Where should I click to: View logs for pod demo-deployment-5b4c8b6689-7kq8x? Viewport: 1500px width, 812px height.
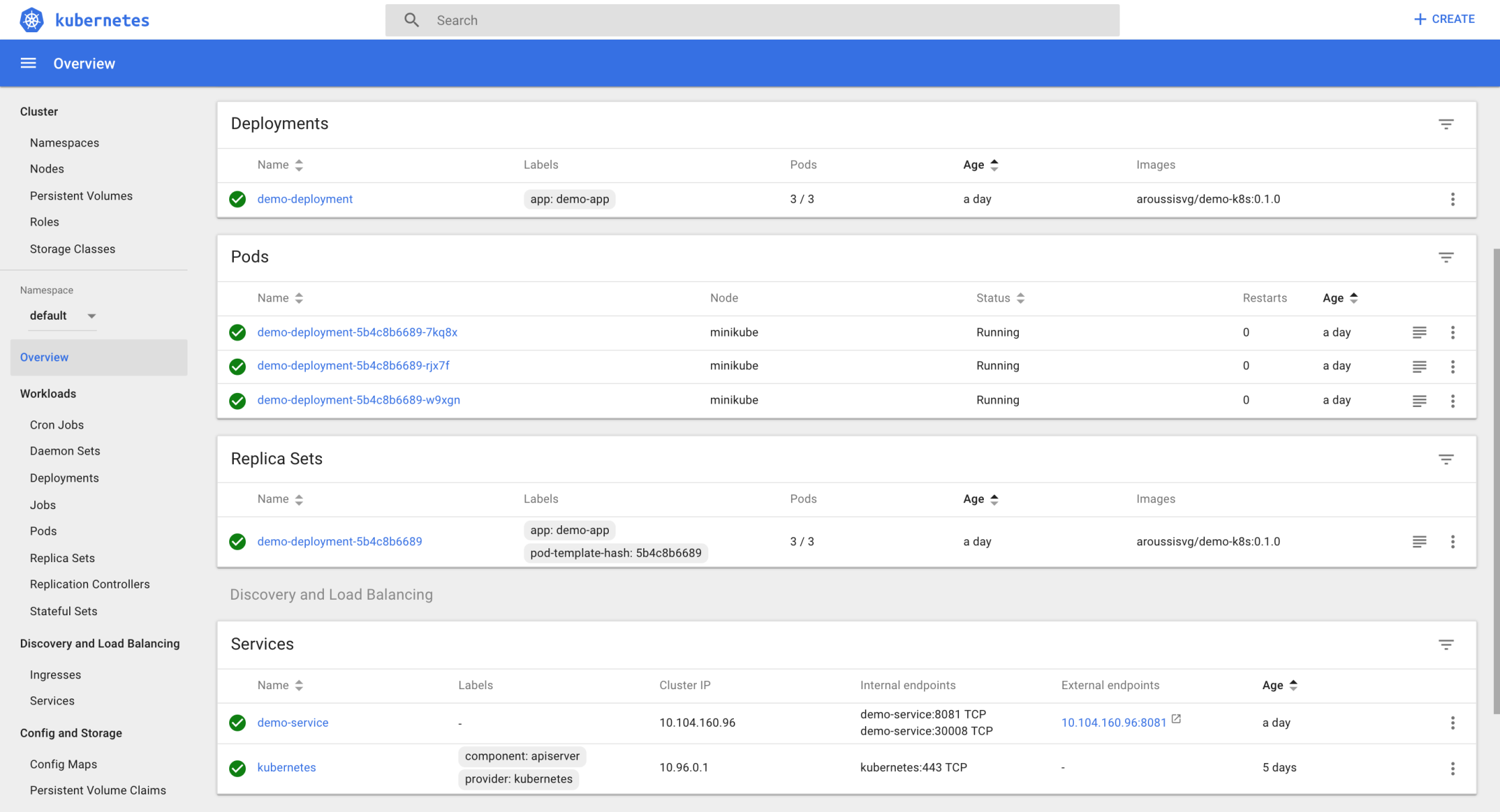pos(1419,332)
